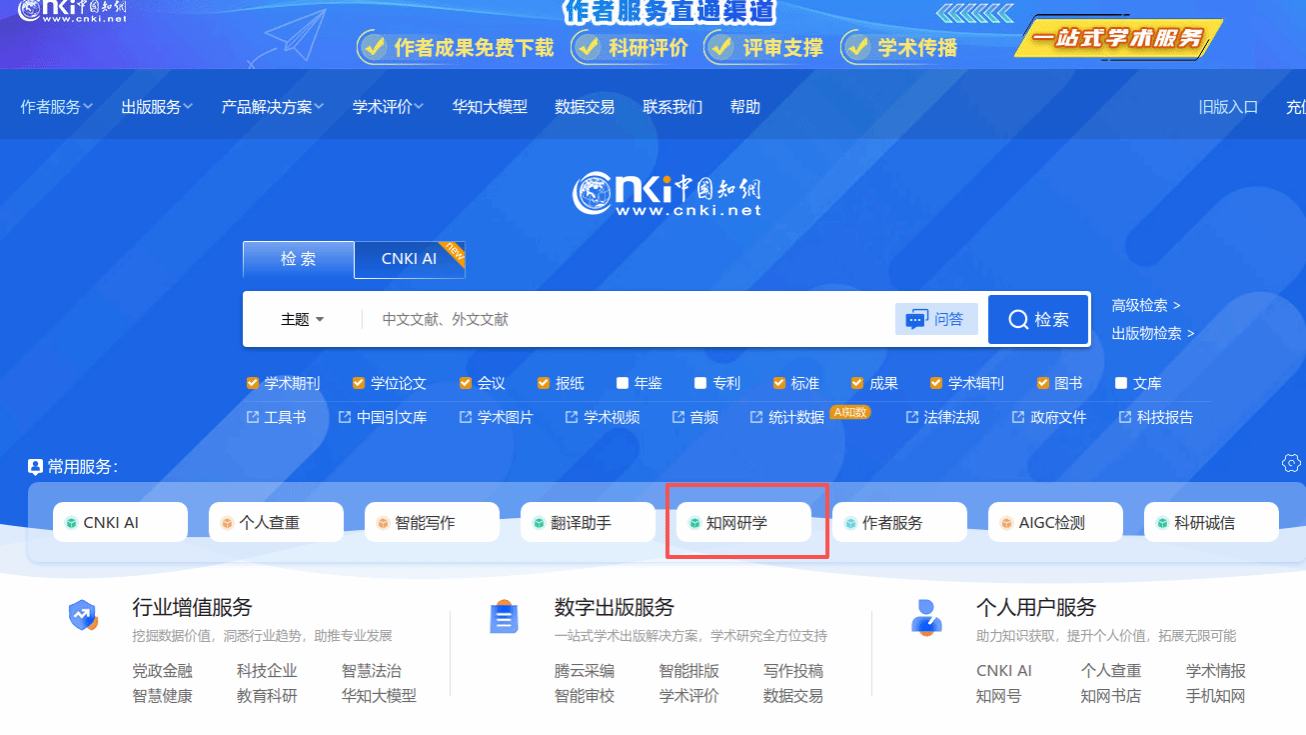
Task: Open the 数字出版服务 document icon
Action: coord(504,618)
